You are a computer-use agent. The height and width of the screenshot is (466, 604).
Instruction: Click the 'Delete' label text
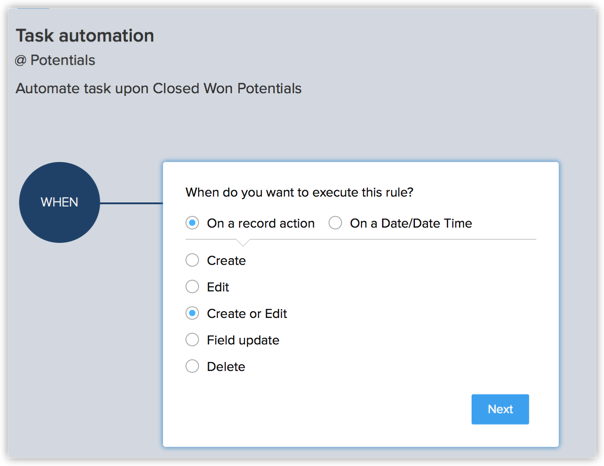pyautogui.click(x=226, y=366)
